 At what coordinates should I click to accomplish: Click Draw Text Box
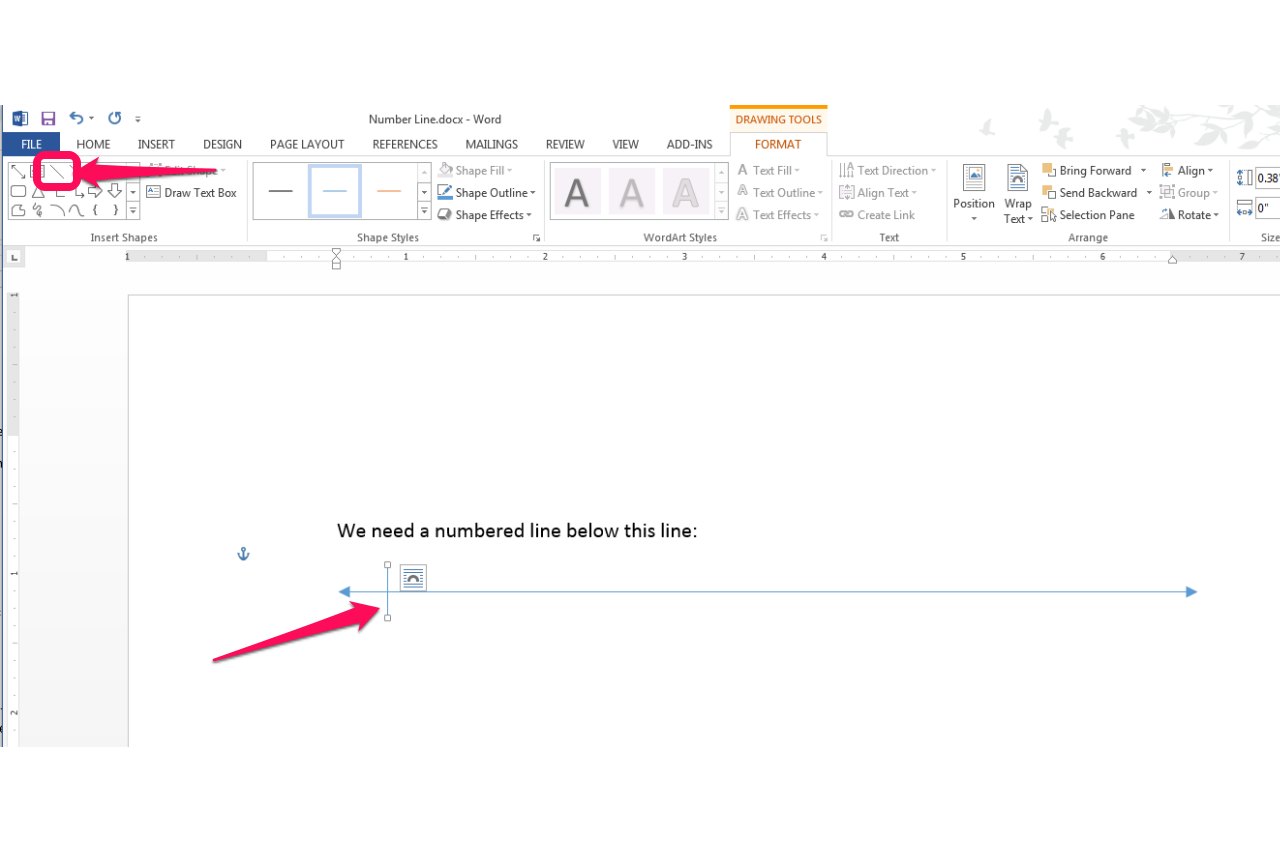point(192,192)
